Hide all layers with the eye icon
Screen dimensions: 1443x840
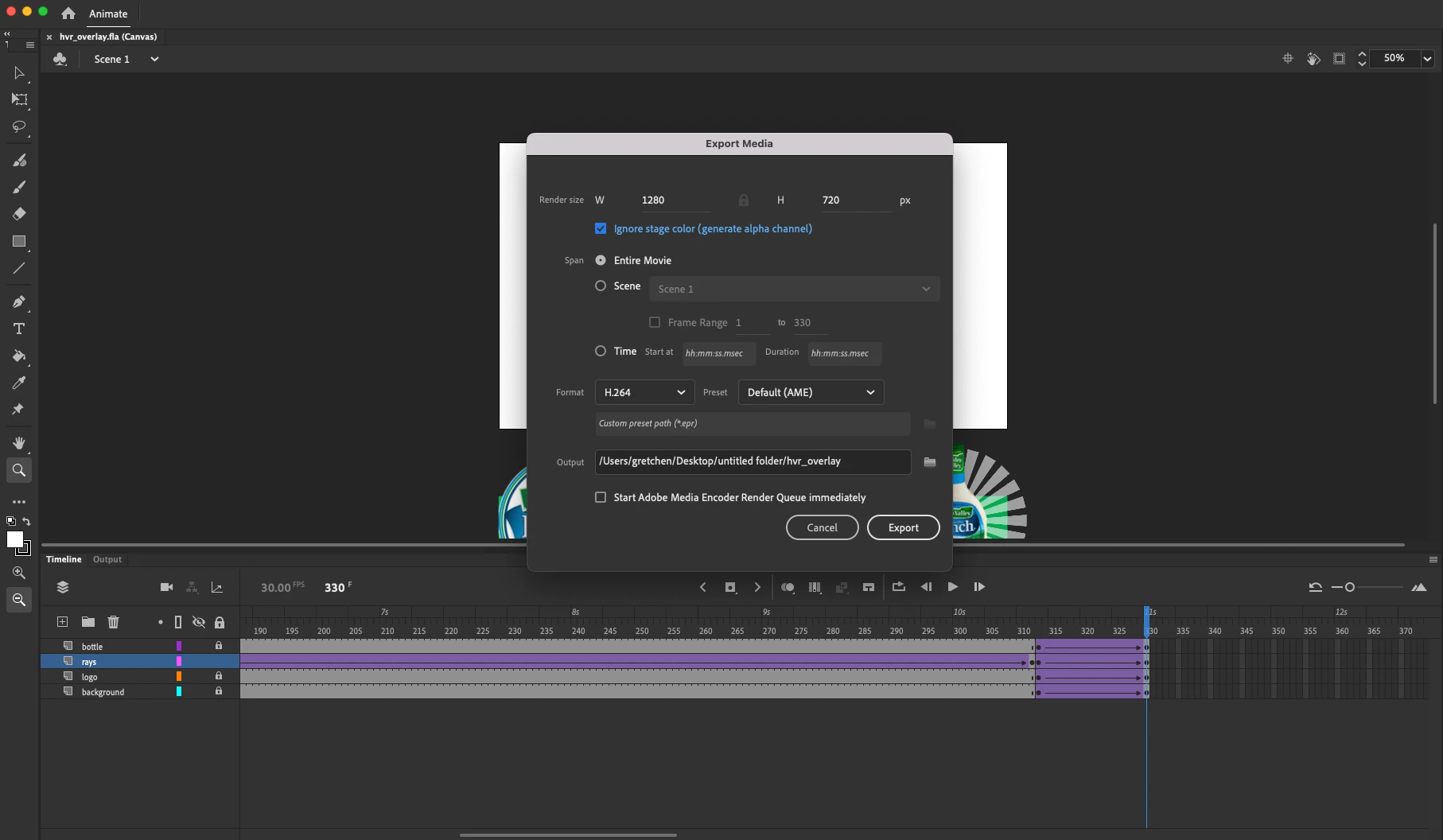pos(199,622)
